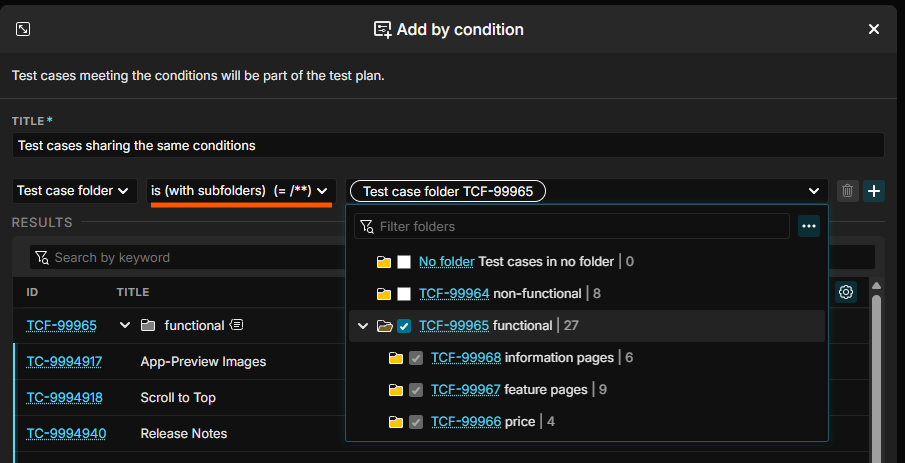This screenshot has height=463, width=905.
Task: Open the 'is (with subfolders)' operator dropdown
Action: (x=239, y=191)
